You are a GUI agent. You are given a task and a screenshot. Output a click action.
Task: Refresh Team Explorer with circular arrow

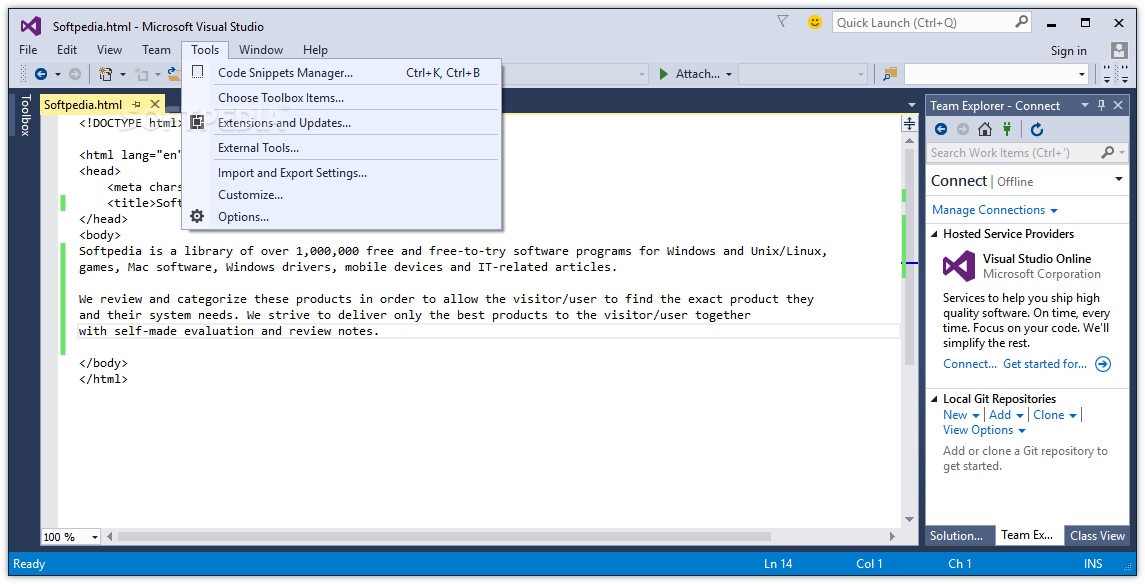point(1037,129)
